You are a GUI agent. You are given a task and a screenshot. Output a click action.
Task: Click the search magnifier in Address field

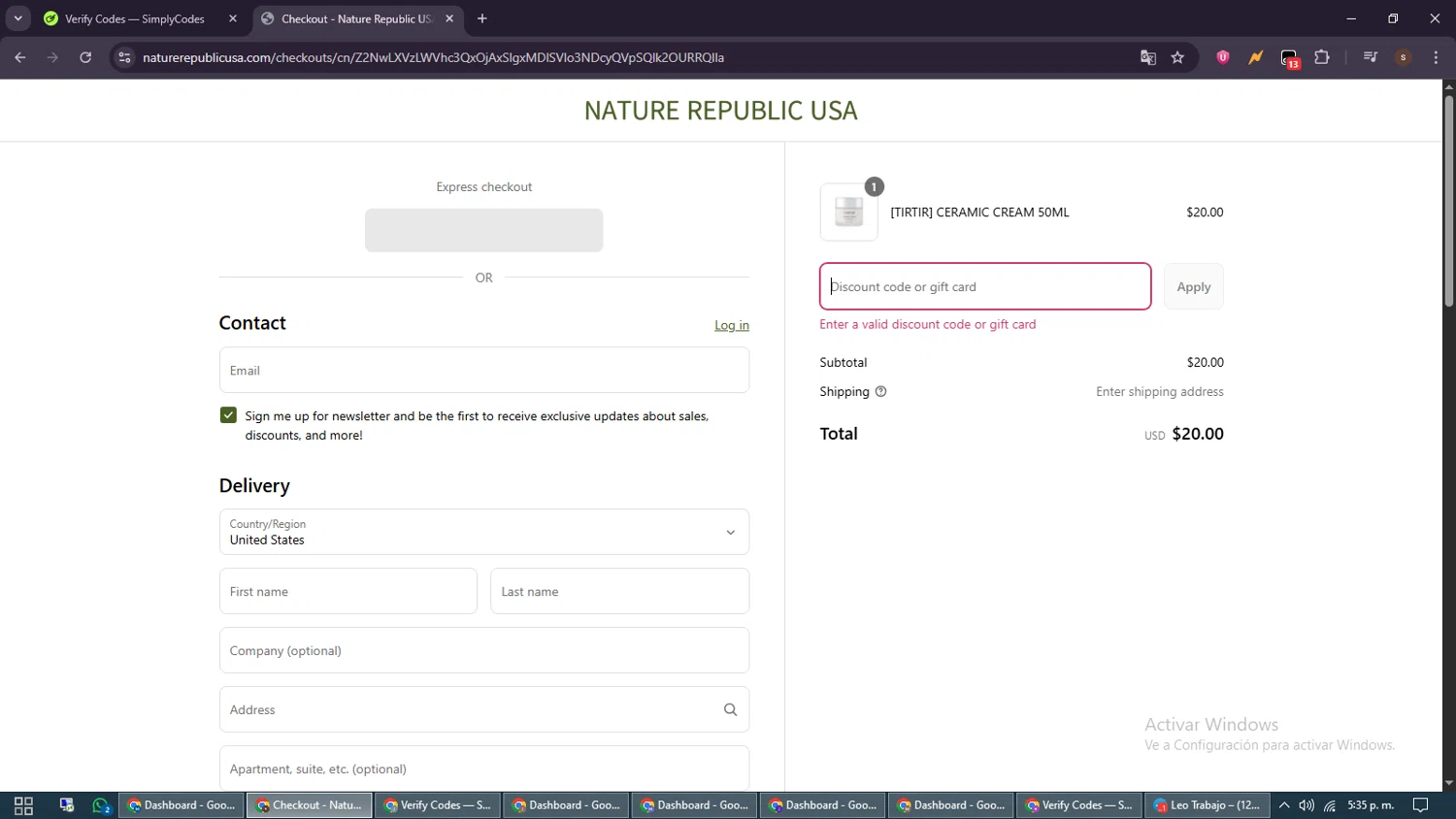tap(731, 710)
